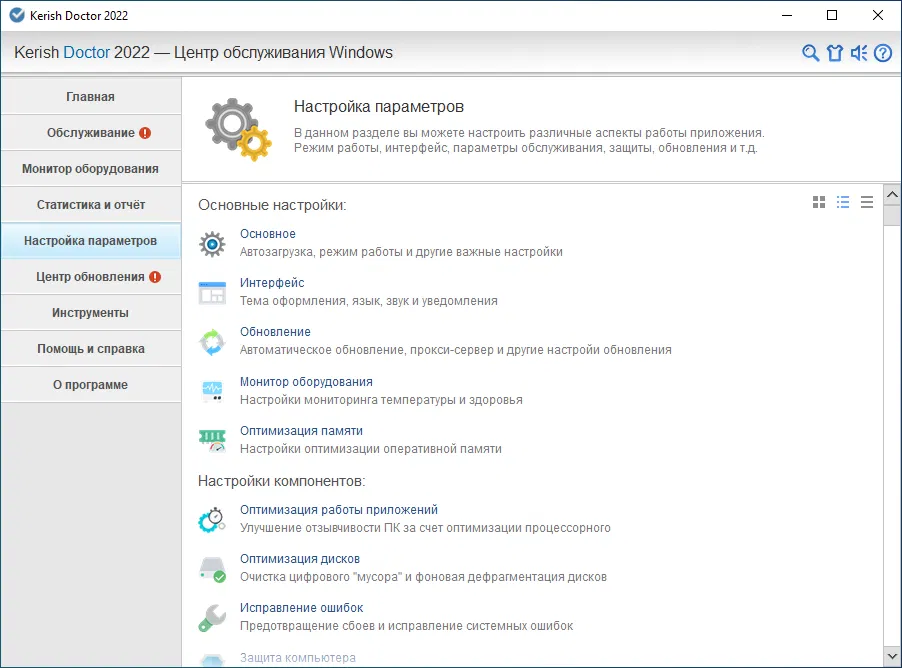The image size is (902, 668).
Task: Open the search magnifier icon
Action: [x=811, y=53]
